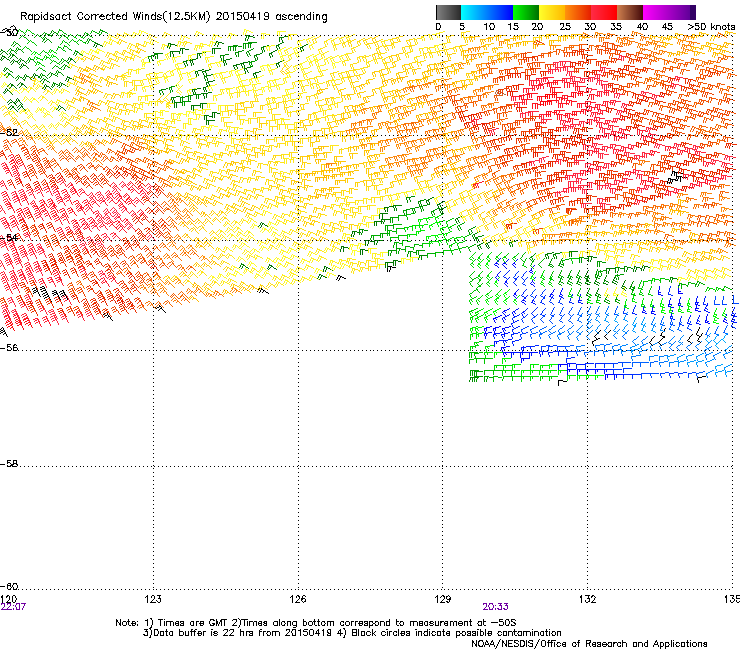Click the brown 35-40 knots legend swatch

point(630,12)
